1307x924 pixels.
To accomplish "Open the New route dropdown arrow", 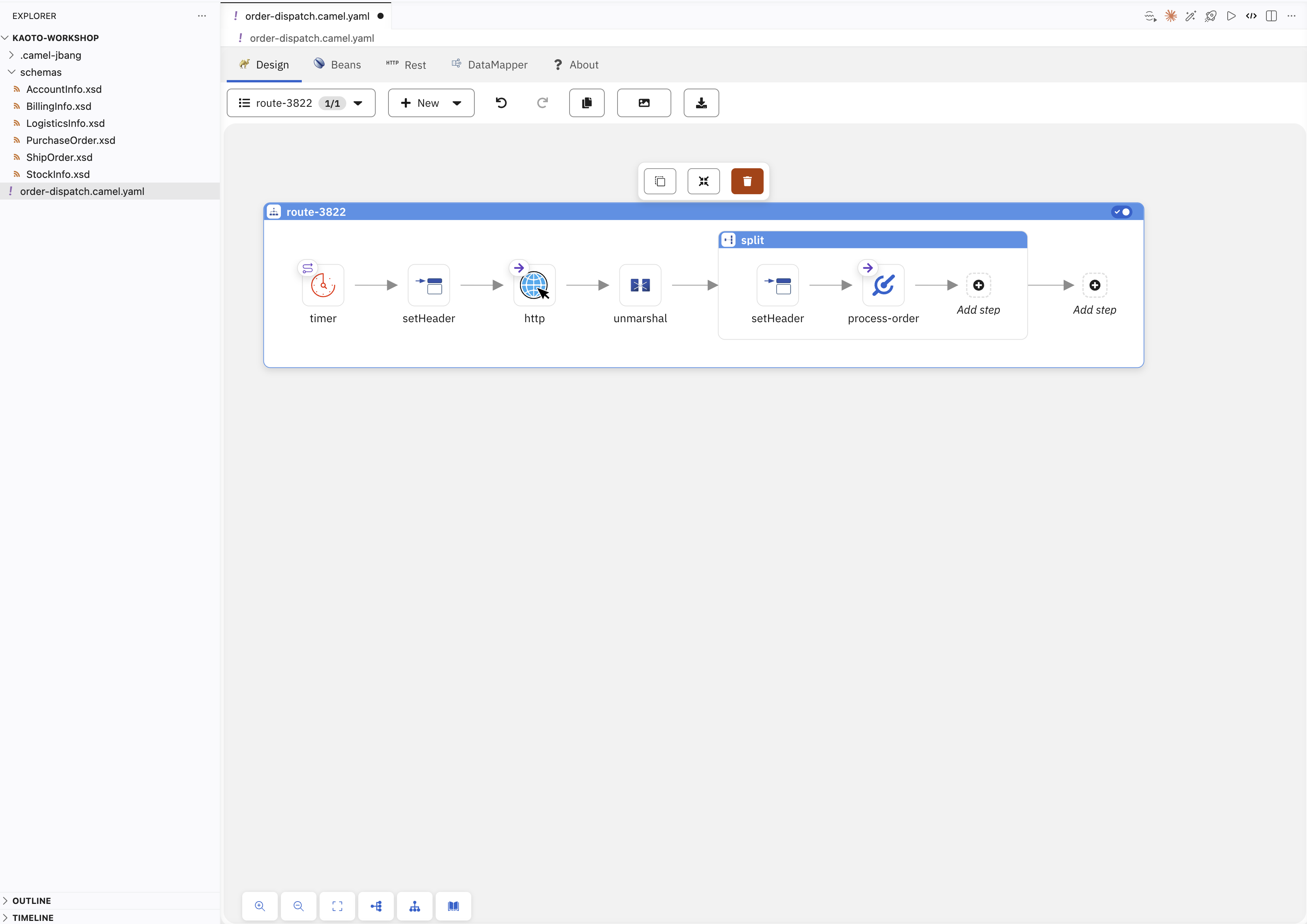I will (x=457, y=103).
